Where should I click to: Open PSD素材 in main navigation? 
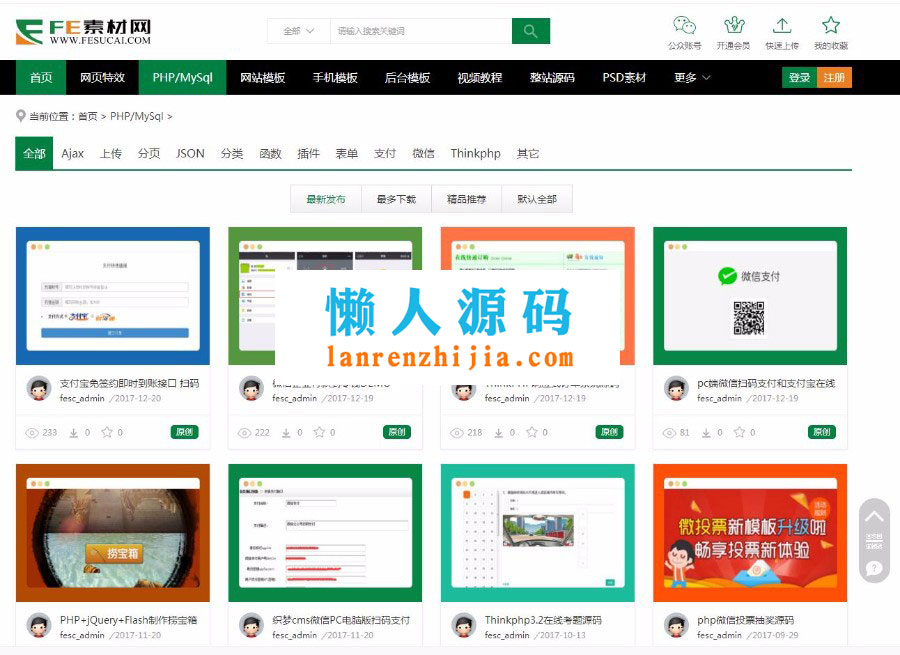coord(624,77)
